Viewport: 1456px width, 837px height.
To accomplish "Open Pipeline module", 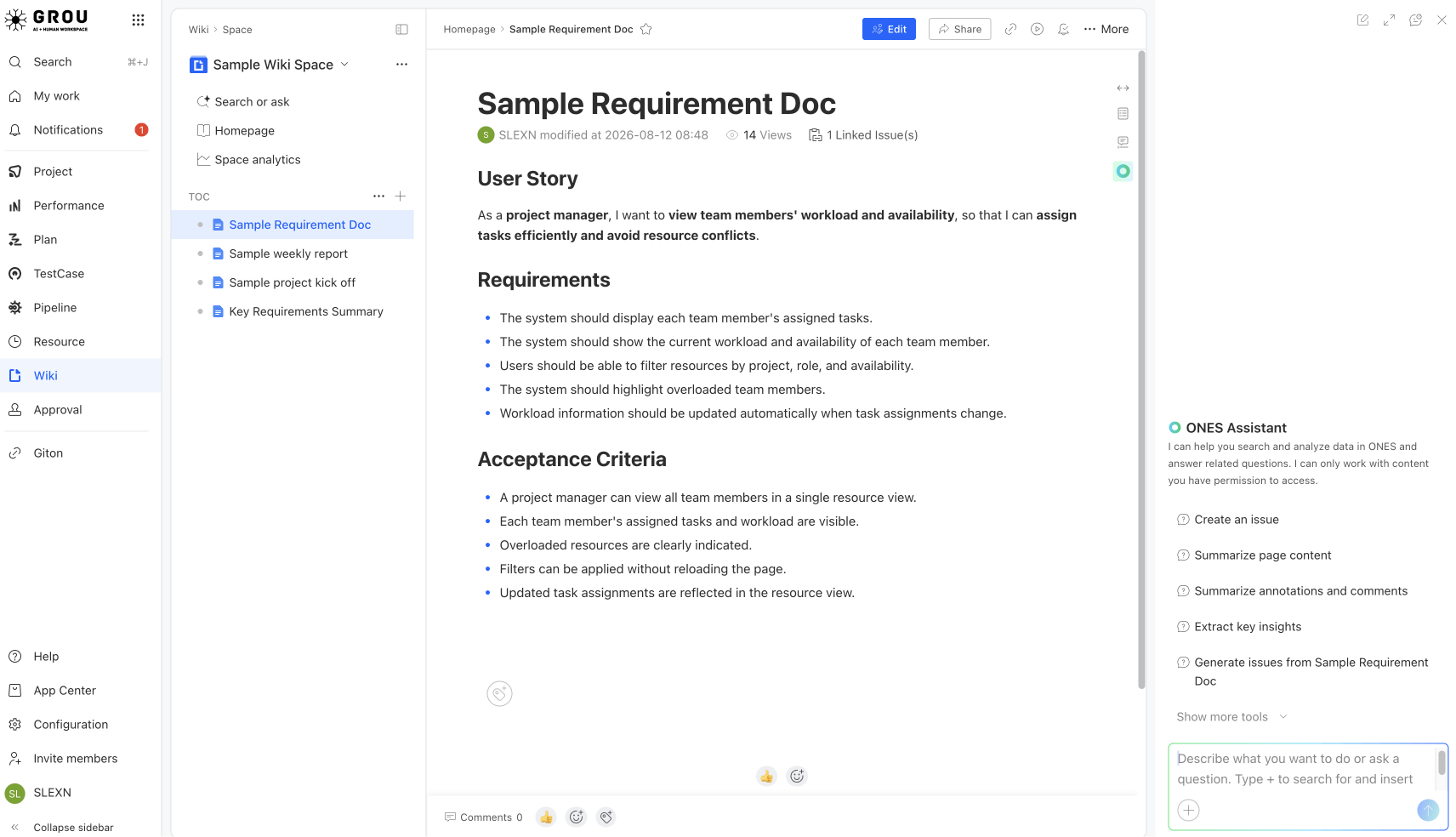I will (81, 308).
